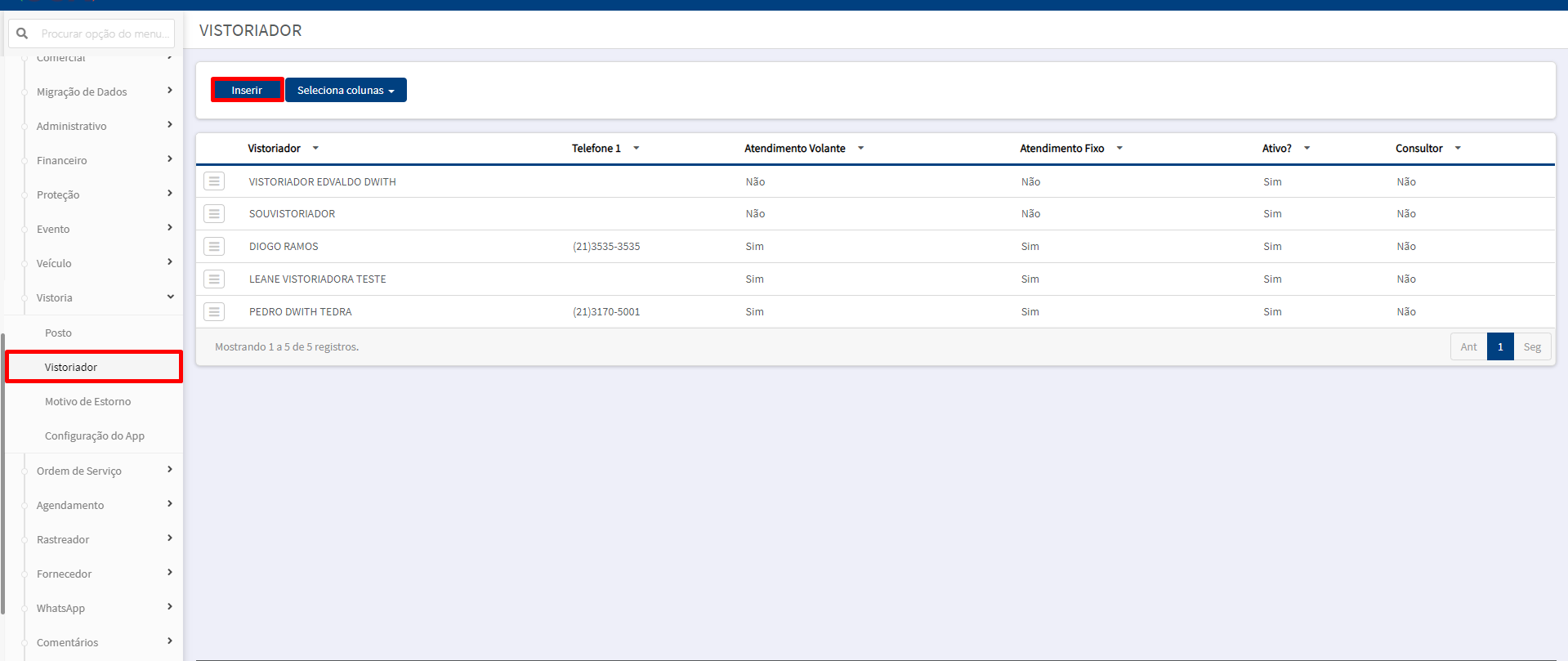Viewport: 1568px width, 661px height.
Task: Click the sidebar vertical scrollbar
Action: coord(2,474)
